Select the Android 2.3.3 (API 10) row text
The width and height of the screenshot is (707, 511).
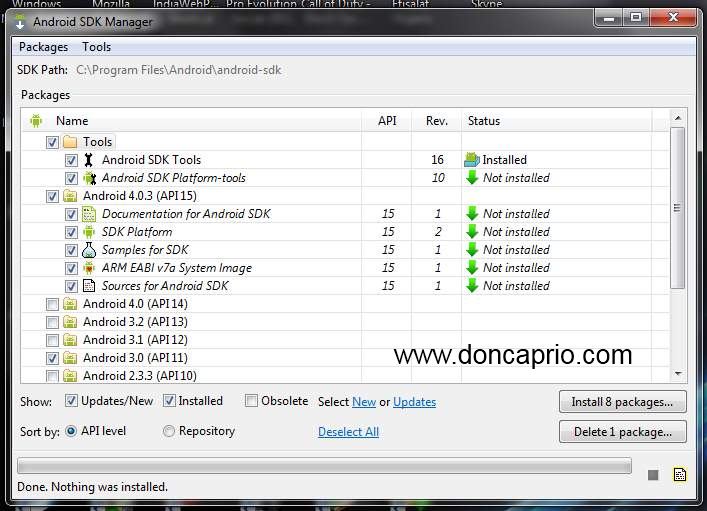(140, 376)
